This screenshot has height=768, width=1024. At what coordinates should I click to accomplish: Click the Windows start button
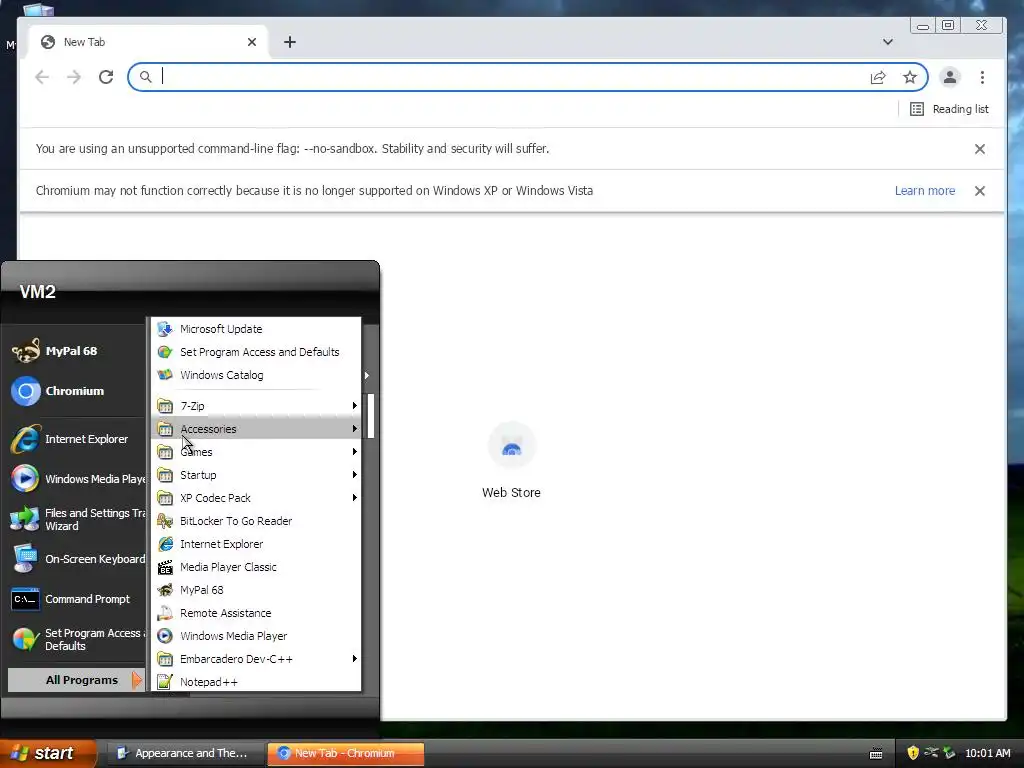click(47, 753)
